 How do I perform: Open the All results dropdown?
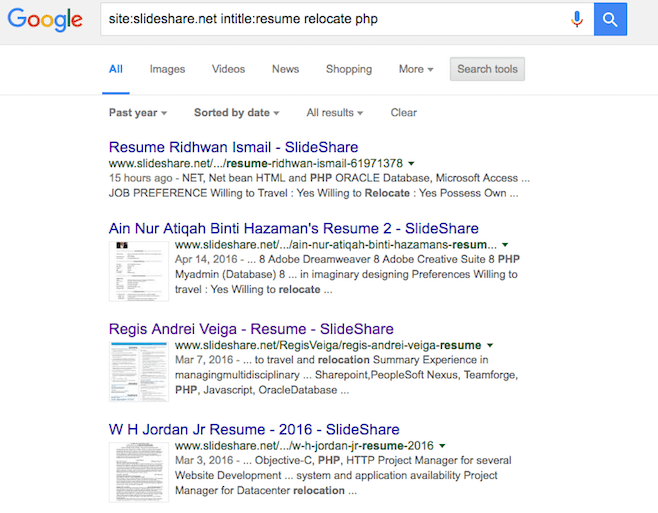[x=334, y=113]
